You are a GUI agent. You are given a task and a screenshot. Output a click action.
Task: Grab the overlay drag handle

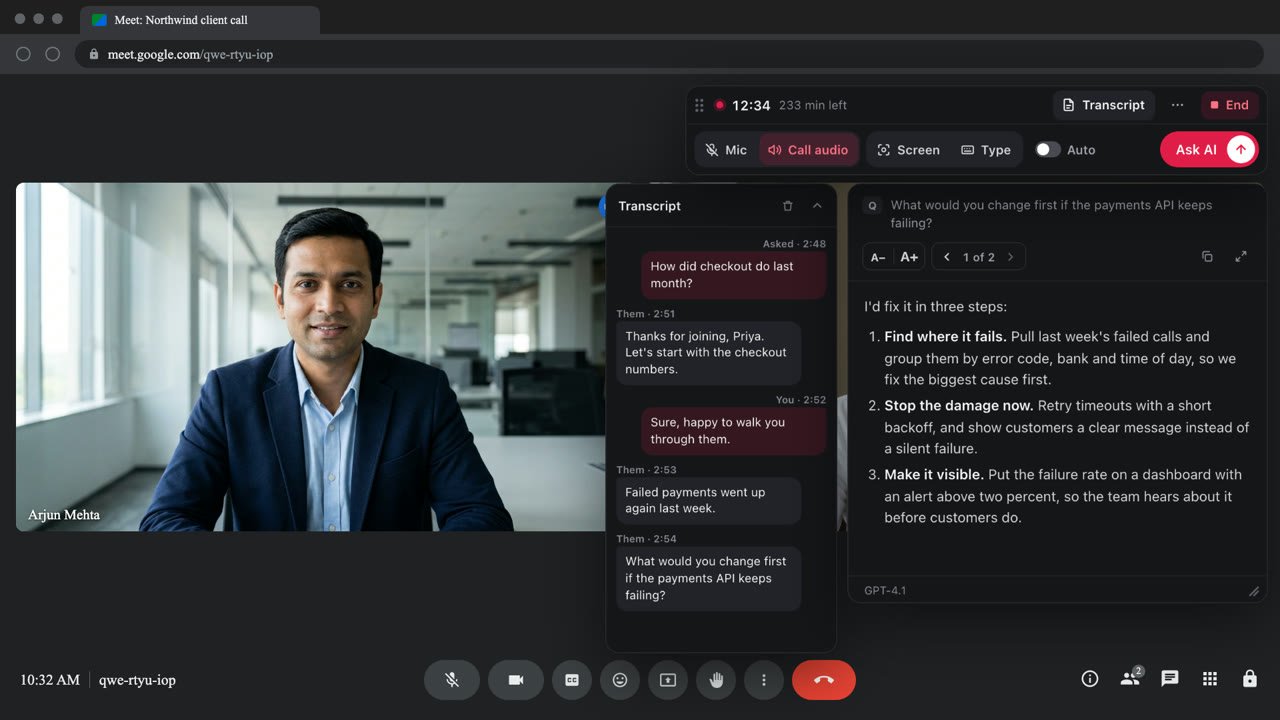pos(699,105)
